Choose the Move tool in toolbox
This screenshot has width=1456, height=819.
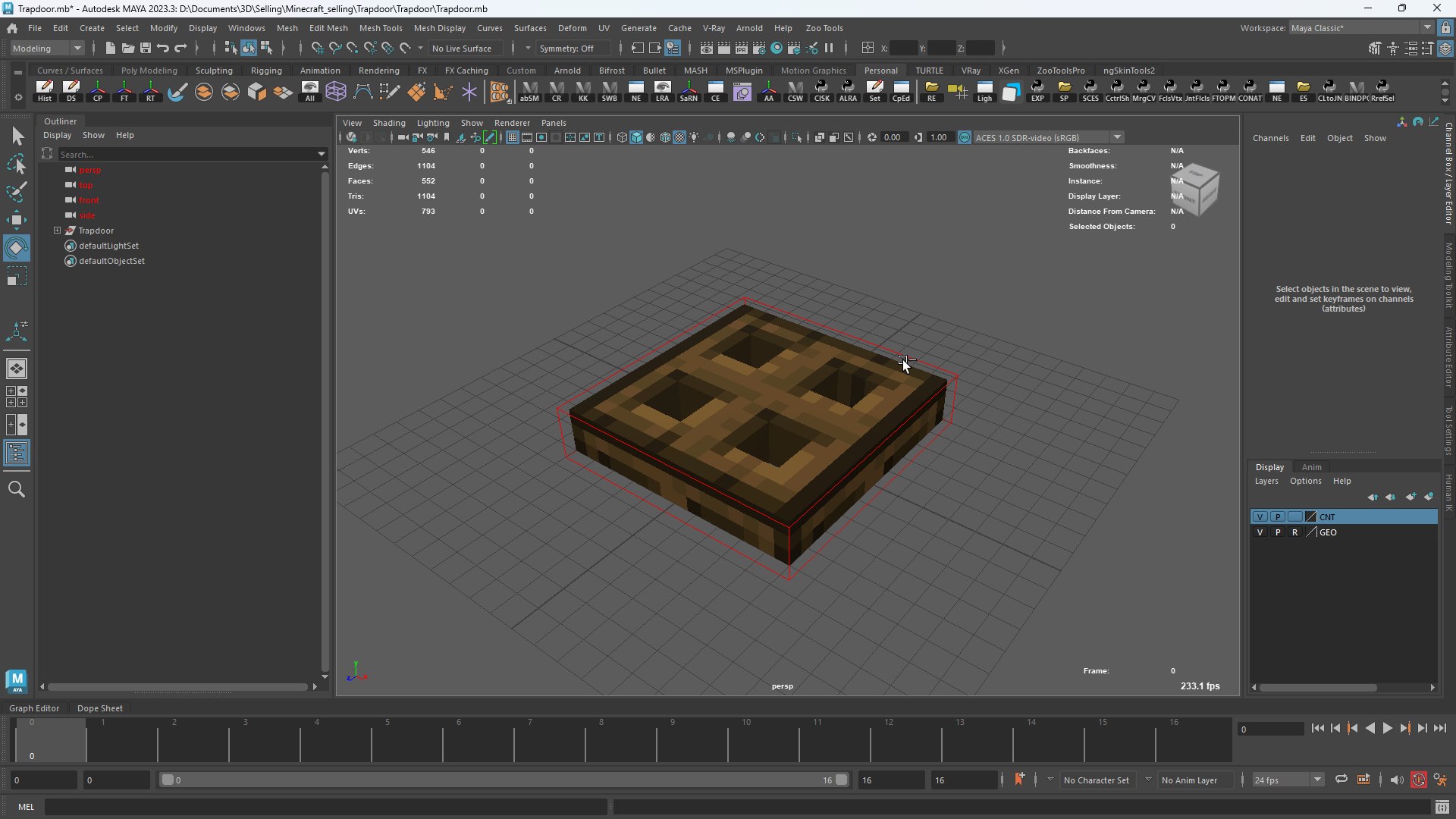point(17,220)
